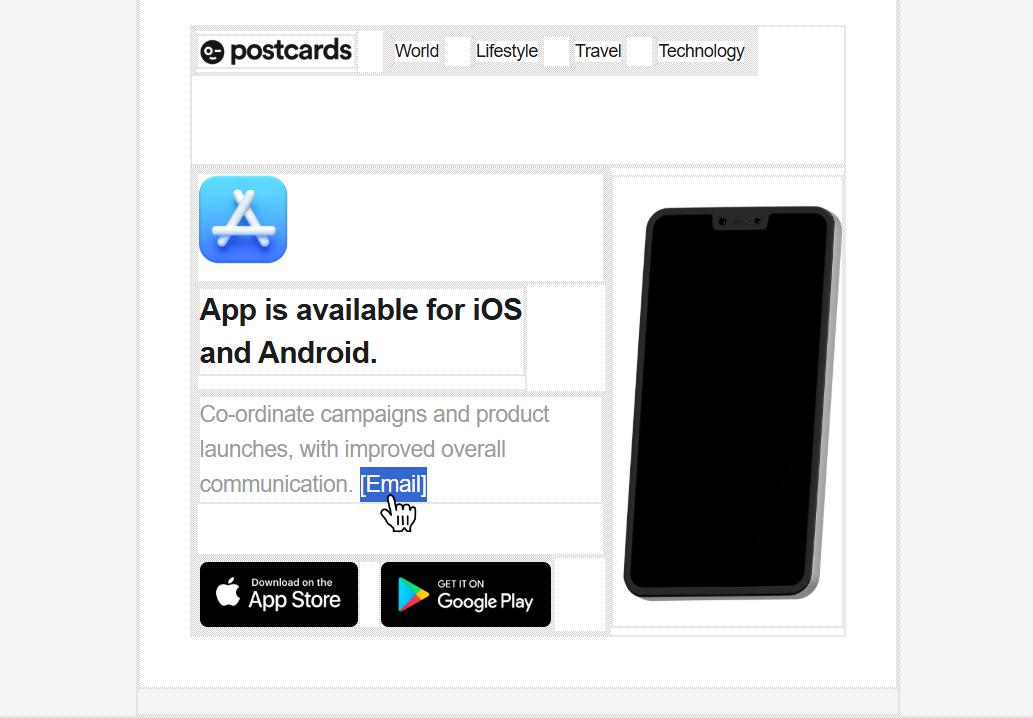Select the empty block beneath the navigation menu
The width and height of the screenshot is (1033, 718).
point(518,120)
